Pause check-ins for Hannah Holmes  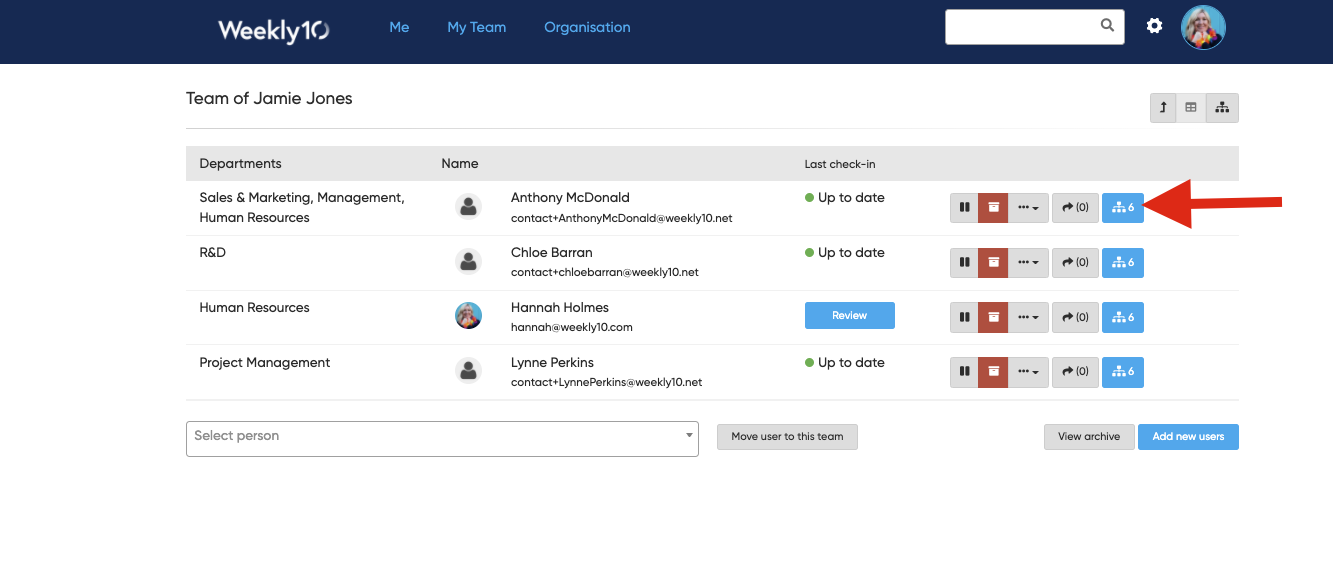[x=964, y=317]
